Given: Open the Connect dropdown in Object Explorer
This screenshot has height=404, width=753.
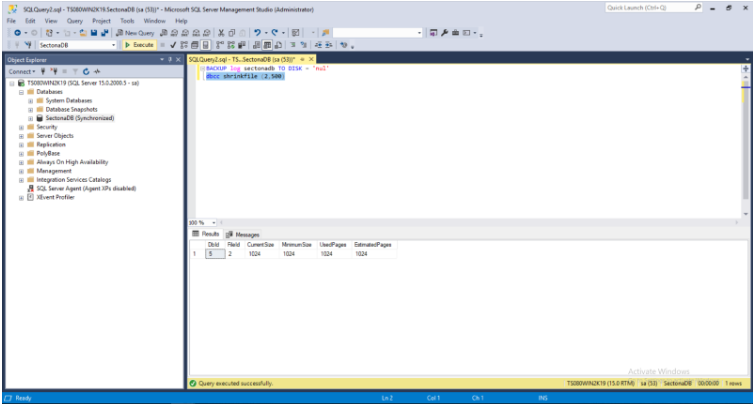Looking at the screenshot, I should pos(22,71).
